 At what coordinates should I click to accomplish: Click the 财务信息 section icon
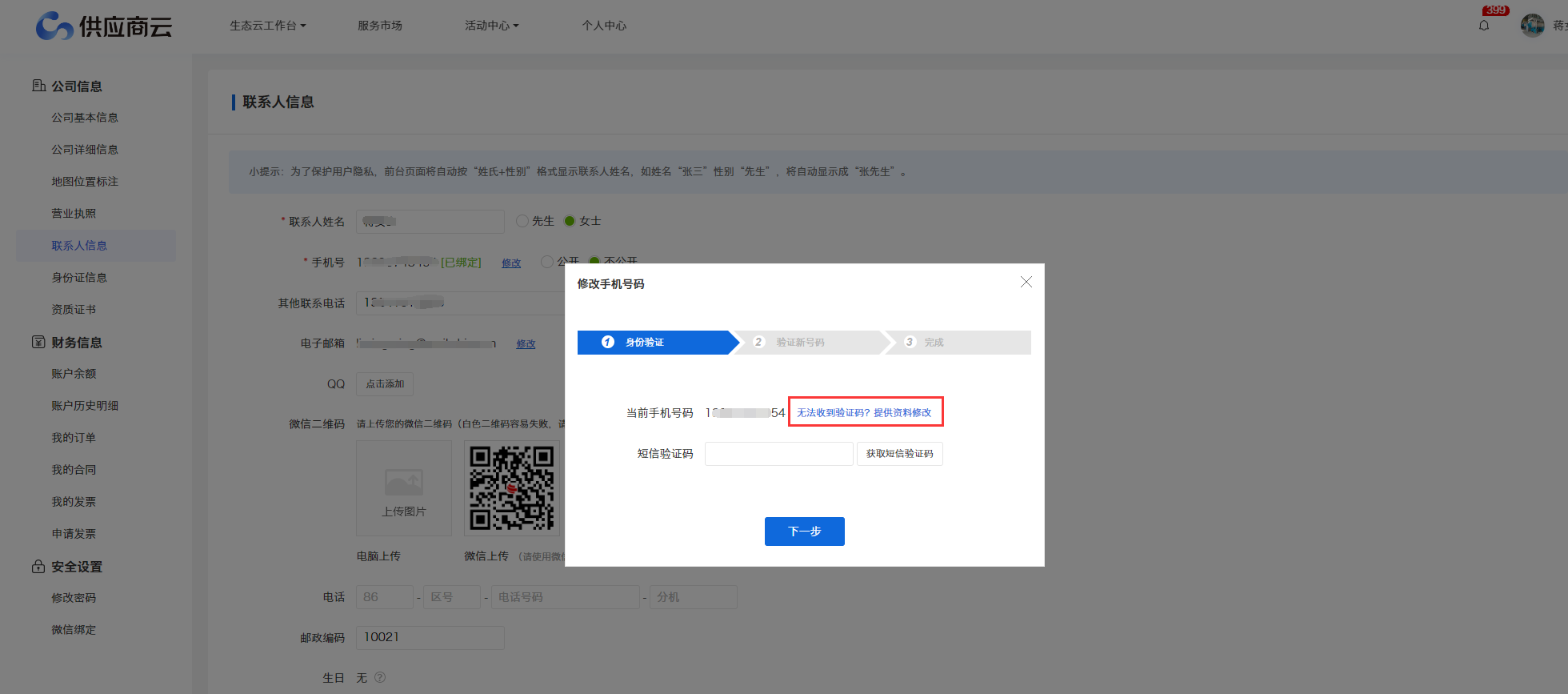point(38,342)
